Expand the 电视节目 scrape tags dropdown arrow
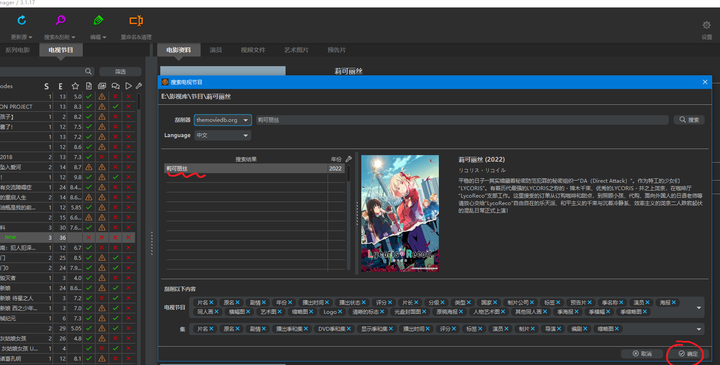Screen dimensions: 720x365 pyautogui.click(x=699, y=307)
